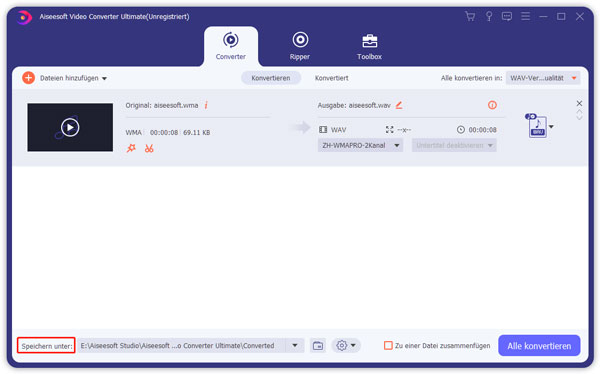Click the scissors cut icon
Image resolution: width=600 pixels, height=374 pixels.
[x=149, y=148]
